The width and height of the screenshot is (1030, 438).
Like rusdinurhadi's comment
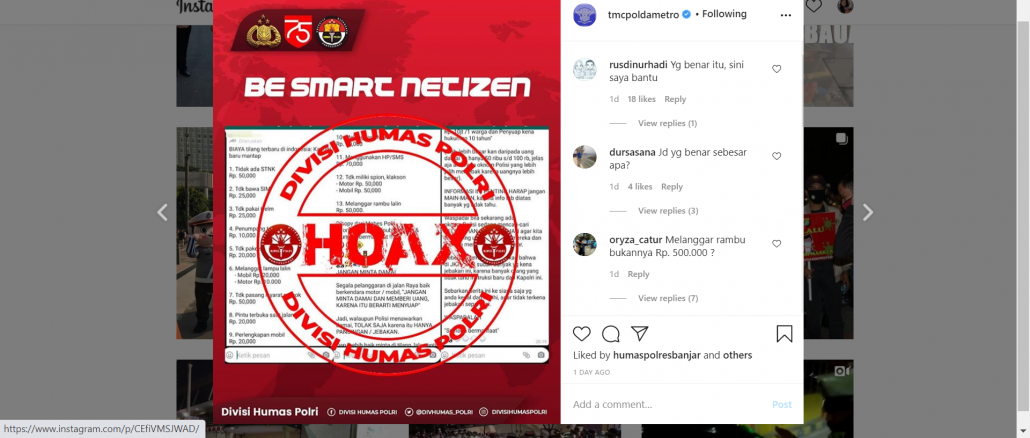click(776, 69)
